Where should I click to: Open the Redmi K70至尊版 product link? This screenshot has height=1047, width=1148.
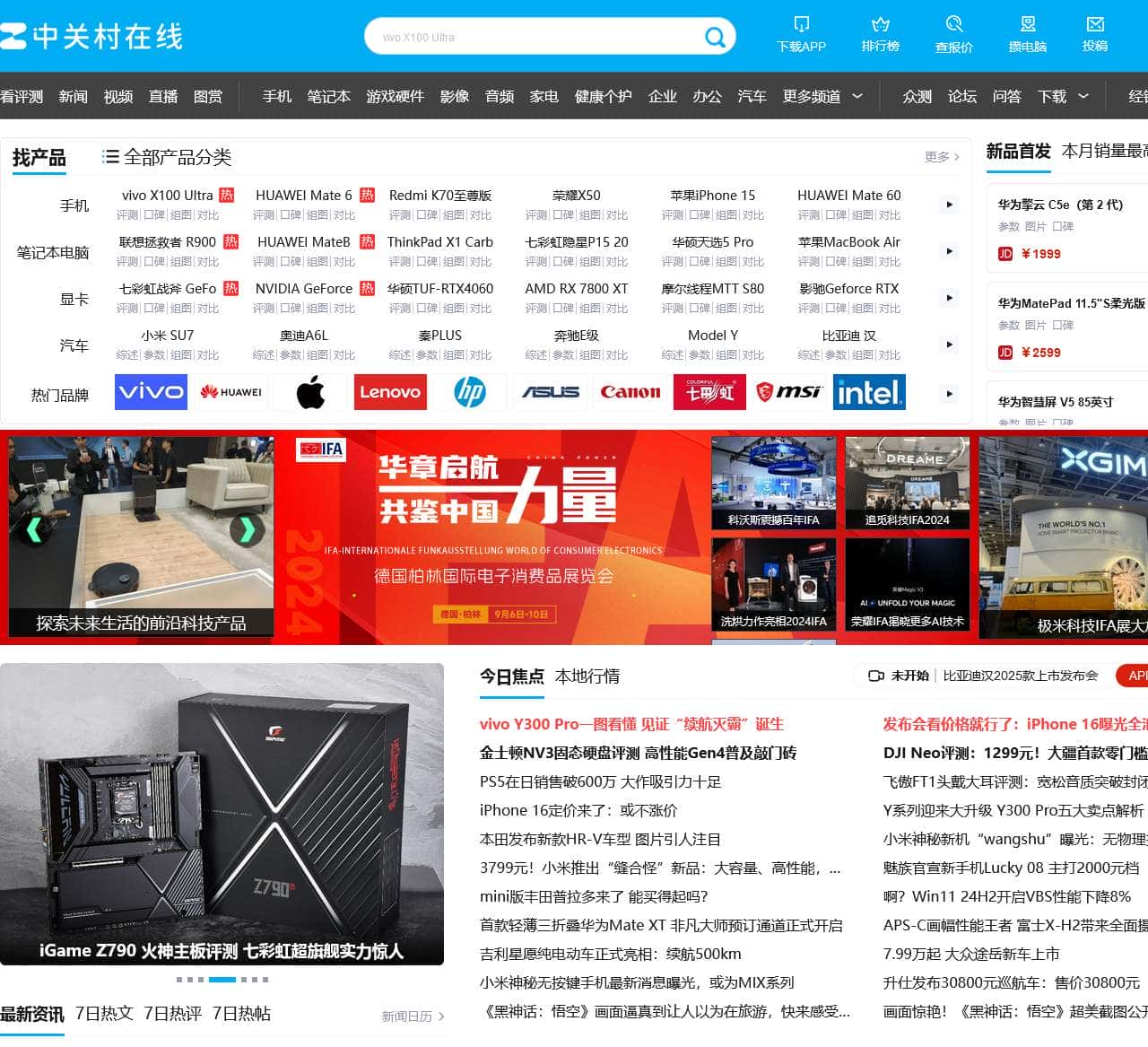pos(440,196)
